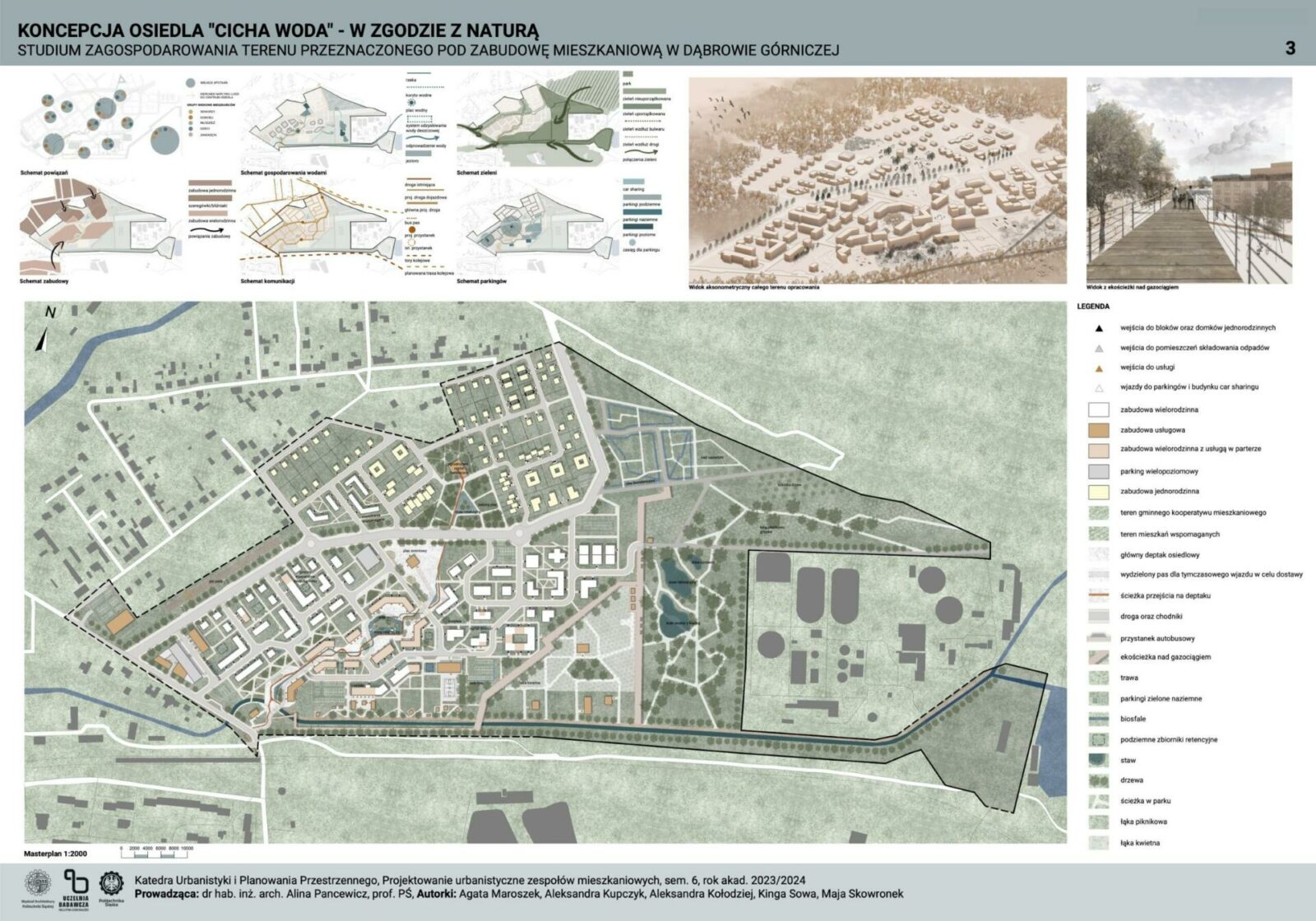Viewport: 1316px width, 921px height.
Task: Click the 'Schemat zabudowy' caption
Action: click(x=44, y=281)
